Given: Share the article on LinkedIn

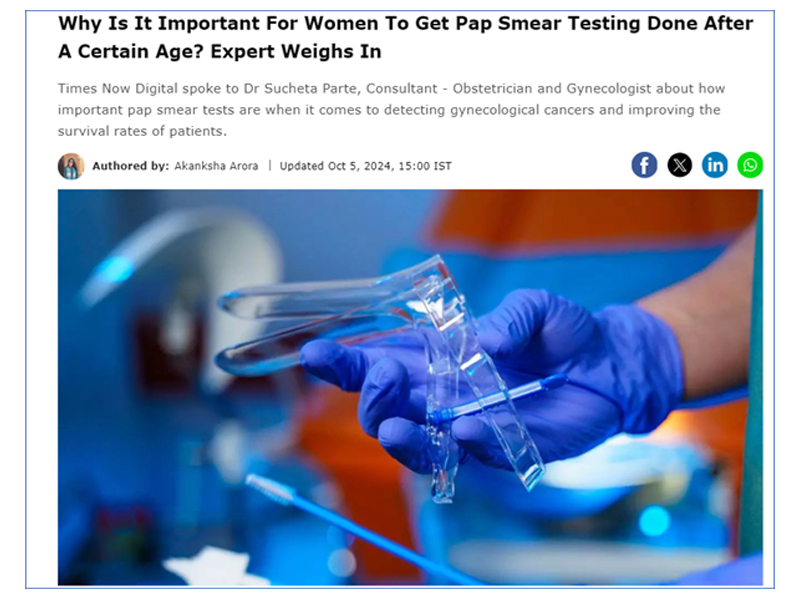Looking at the screenshot, I should pos(715,165).
